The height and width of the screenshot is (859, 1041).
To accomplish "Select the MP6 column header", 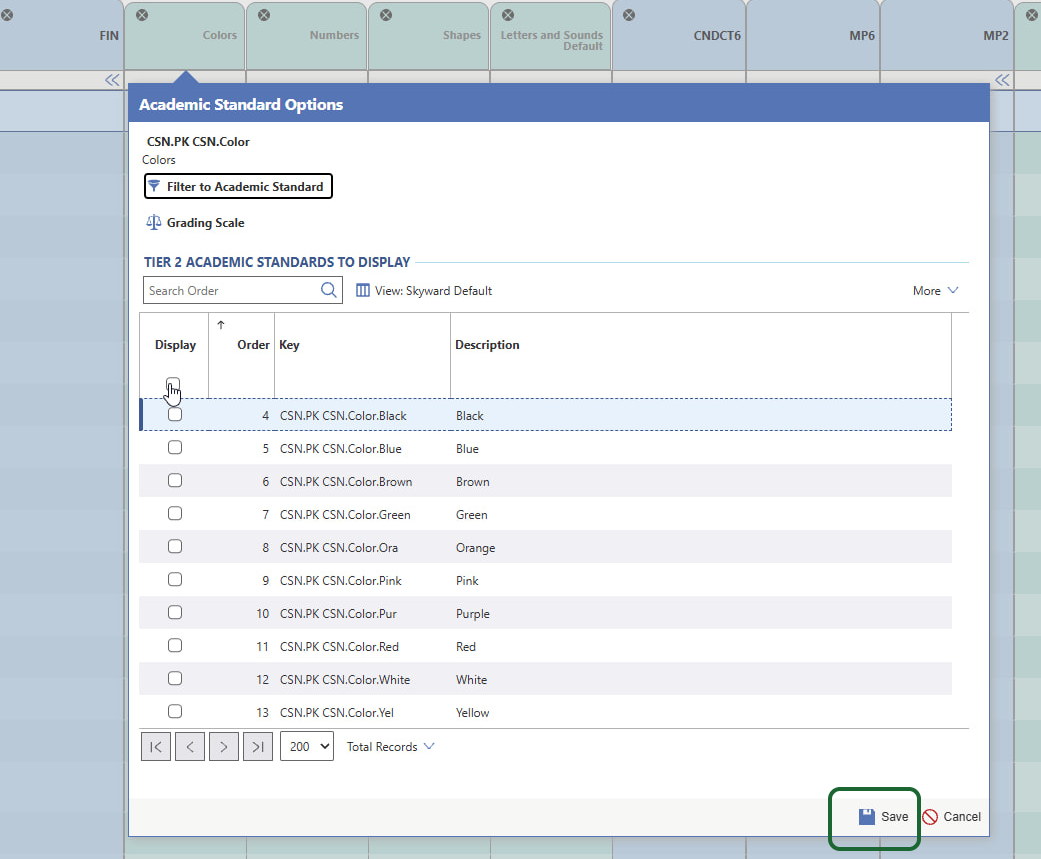I will pos(813,35).
